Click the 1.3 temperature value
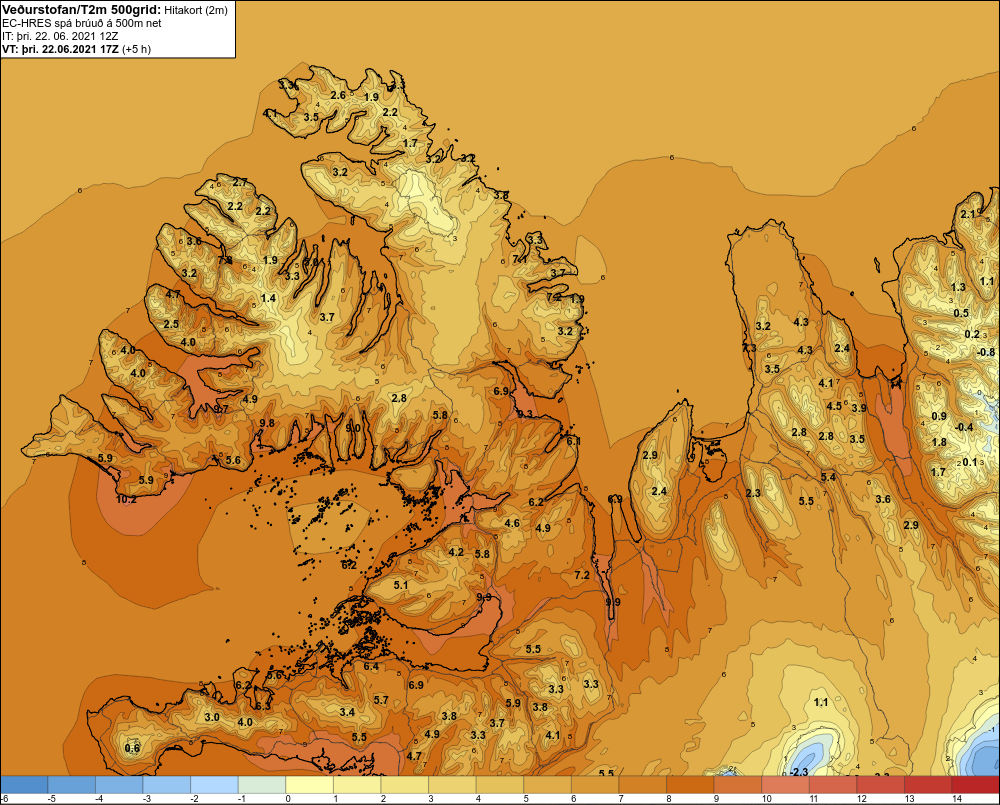The height and width of the screenshot is (805, 1000). (x=958, y=287)
